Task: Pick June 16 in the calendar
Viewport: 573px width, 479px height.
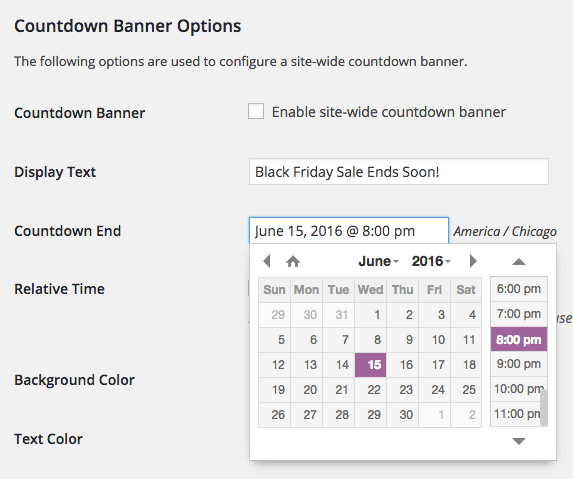Action: pos(402,365)
